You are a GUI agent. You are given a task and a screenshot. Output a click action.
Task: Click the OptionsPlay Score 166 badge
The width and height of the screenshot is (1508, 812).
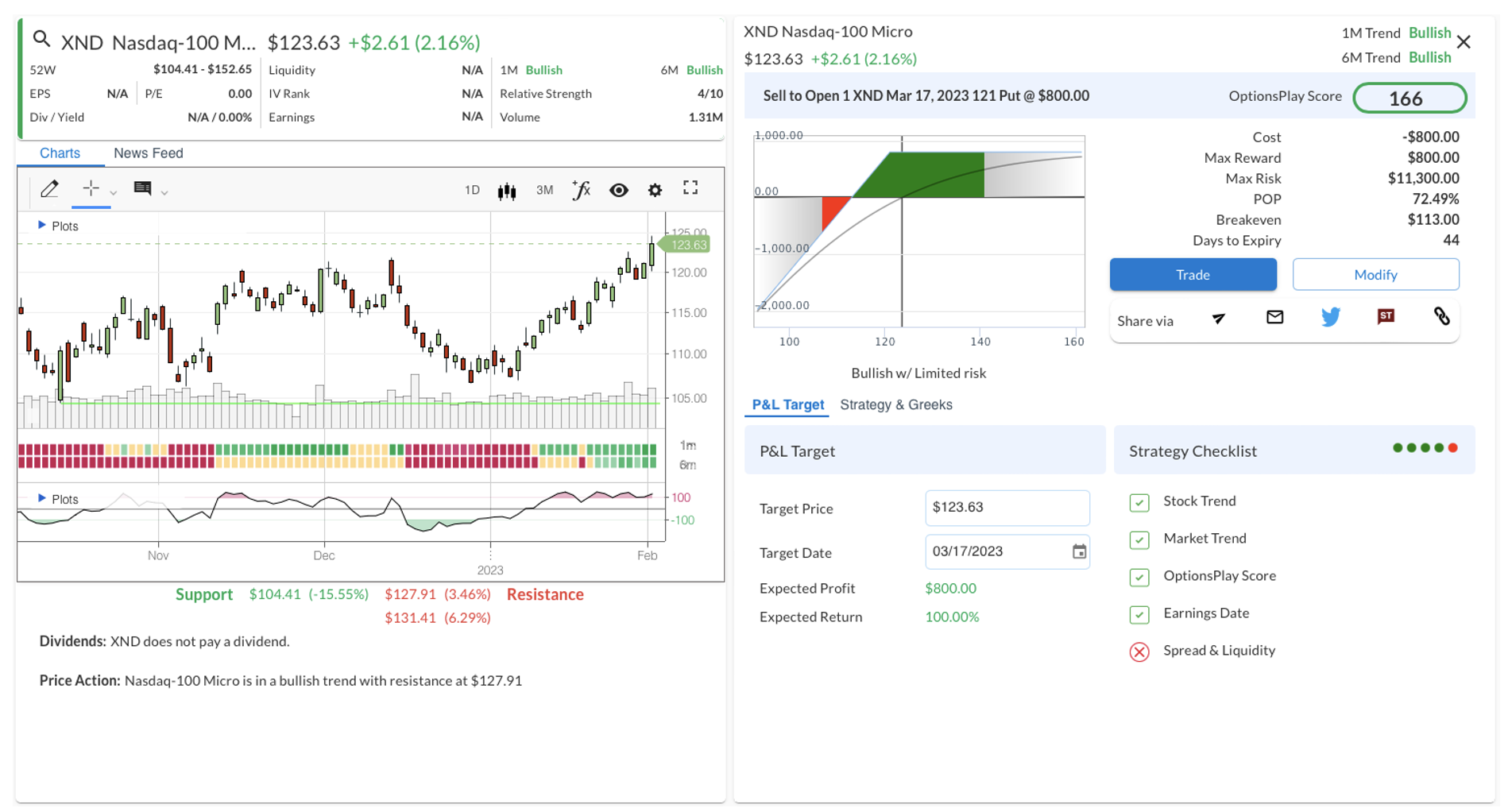(x=1409, y=98)
